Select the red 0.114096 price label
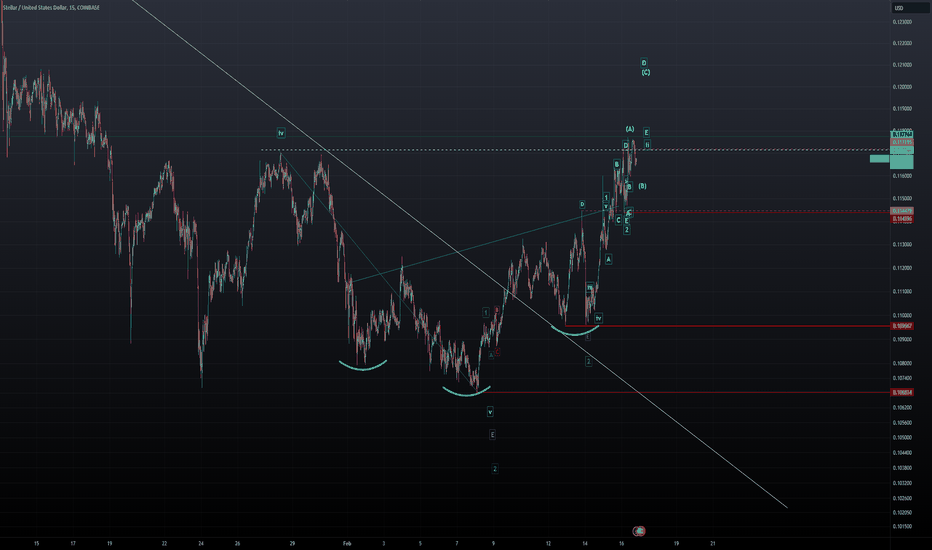The width and height of the screenshot is (932, 550). (x=902, y=219)
